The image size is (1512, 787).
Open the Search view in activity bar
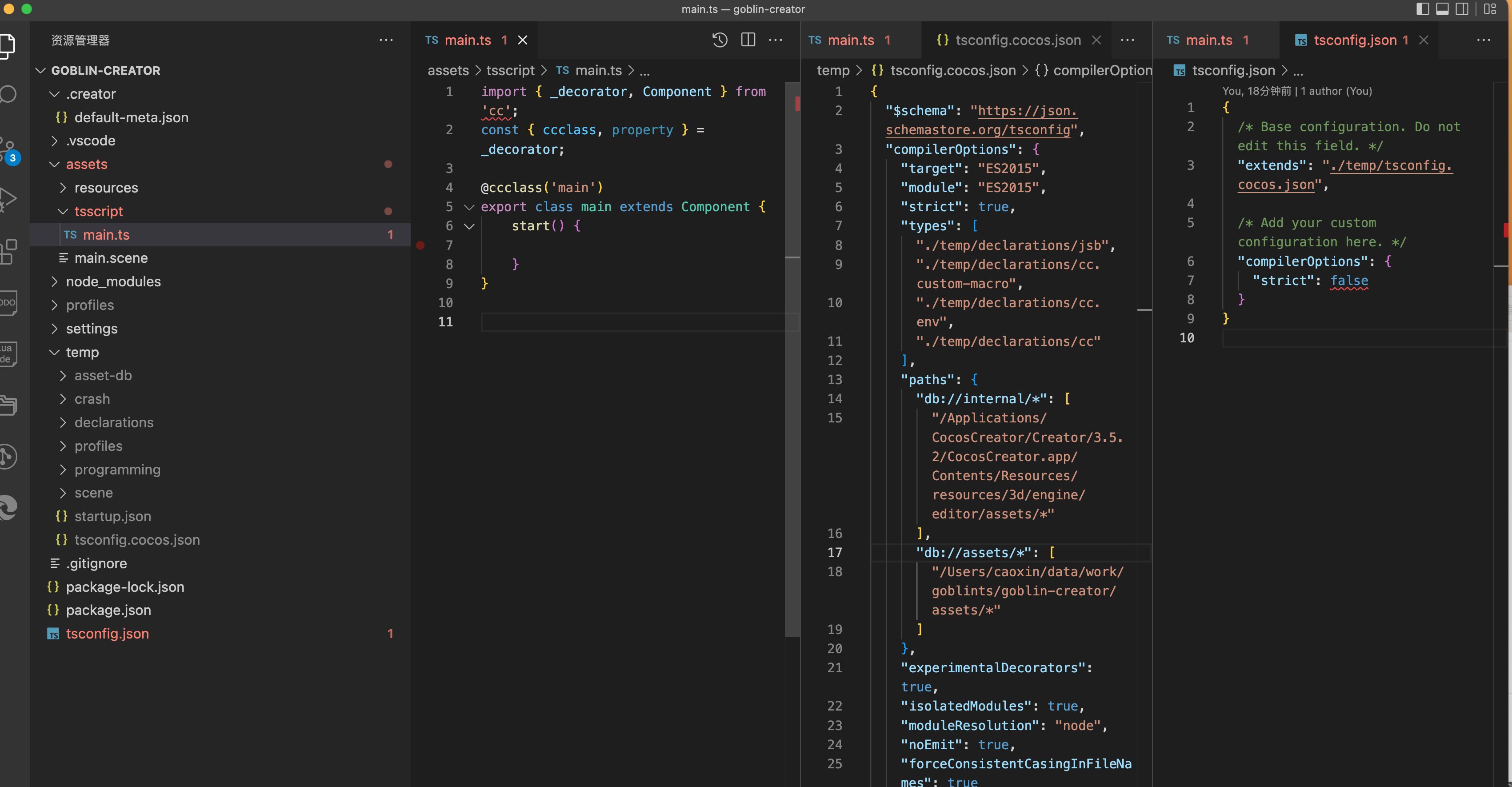click(8, 94)
